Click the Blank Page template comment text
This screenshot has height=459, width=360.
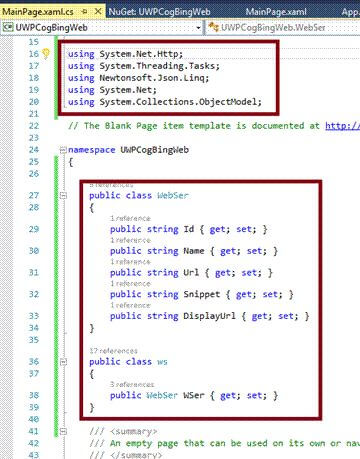click(194, 126)
